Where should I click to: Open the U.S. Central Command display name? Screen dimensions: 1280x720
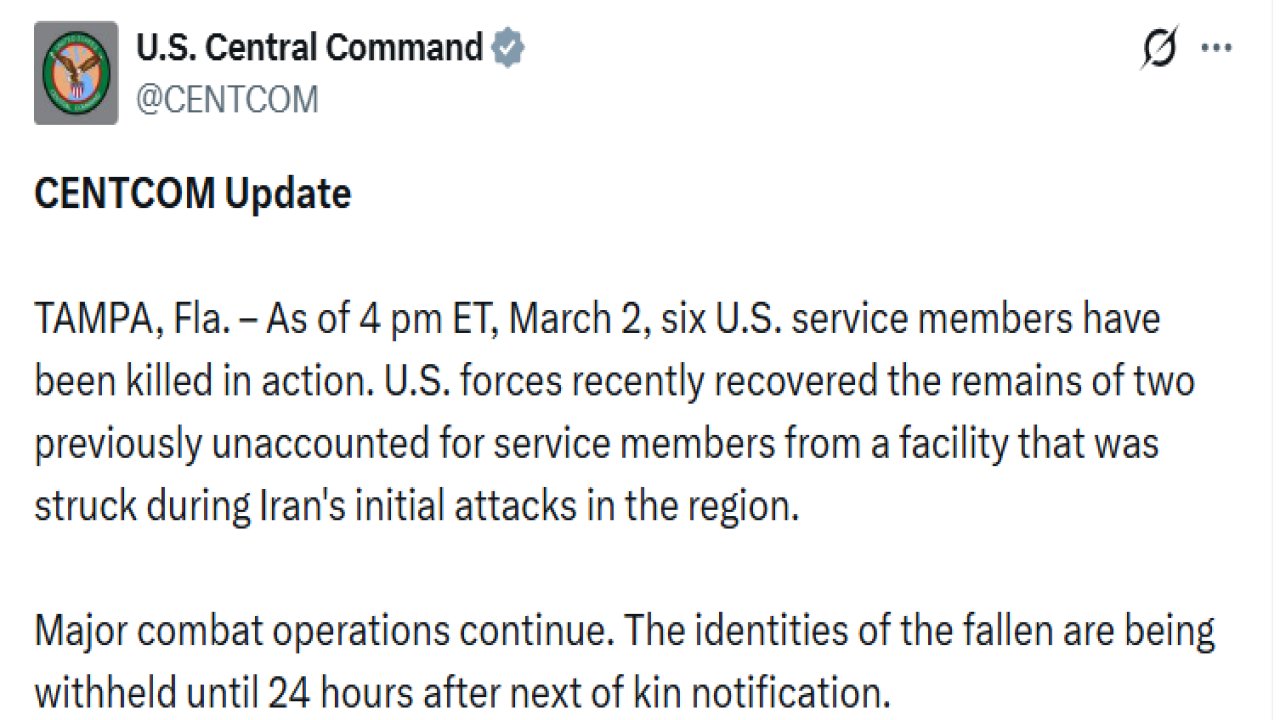pyautogui.click(x=309, y=47)
